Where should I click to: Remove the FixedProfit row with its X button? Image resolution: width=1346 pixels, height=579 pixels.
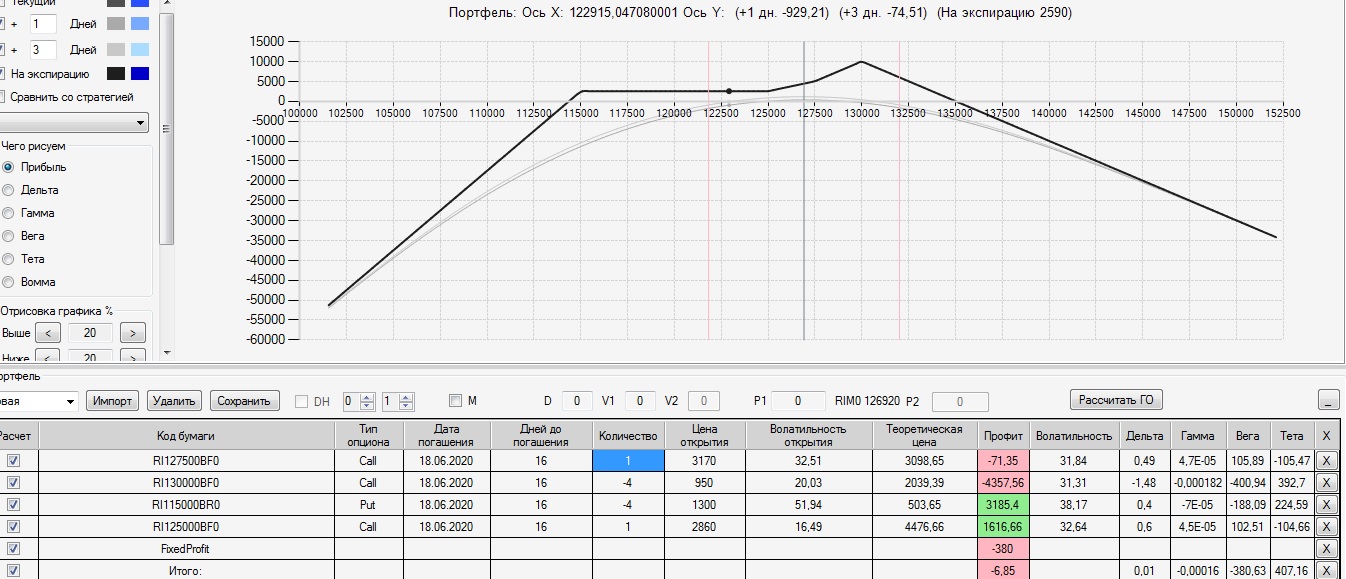pyautogui.click(x=1326, y=548)
